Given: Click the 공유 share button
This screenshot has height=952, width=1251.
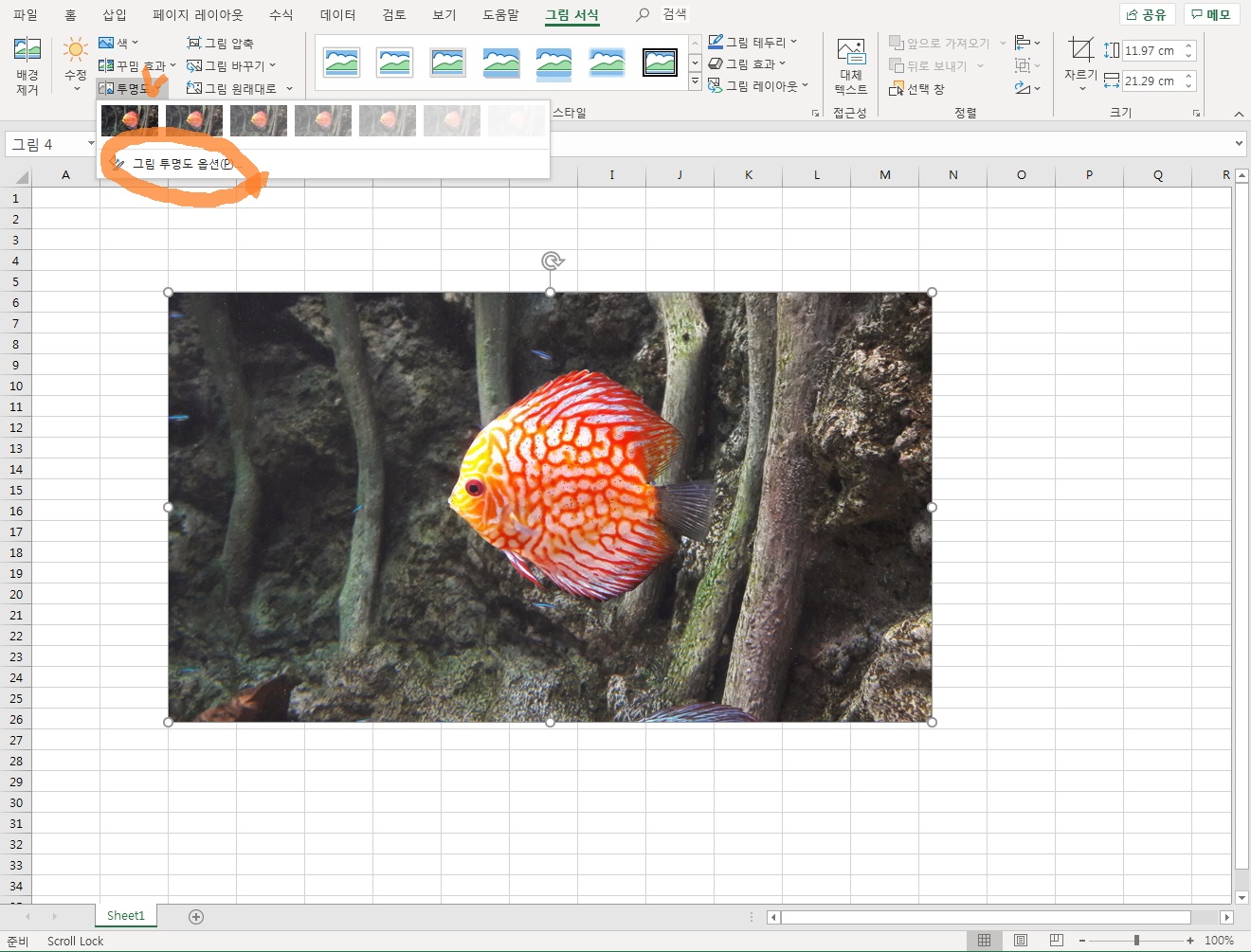Looking at the screenshot, I should pos(1147,14).
